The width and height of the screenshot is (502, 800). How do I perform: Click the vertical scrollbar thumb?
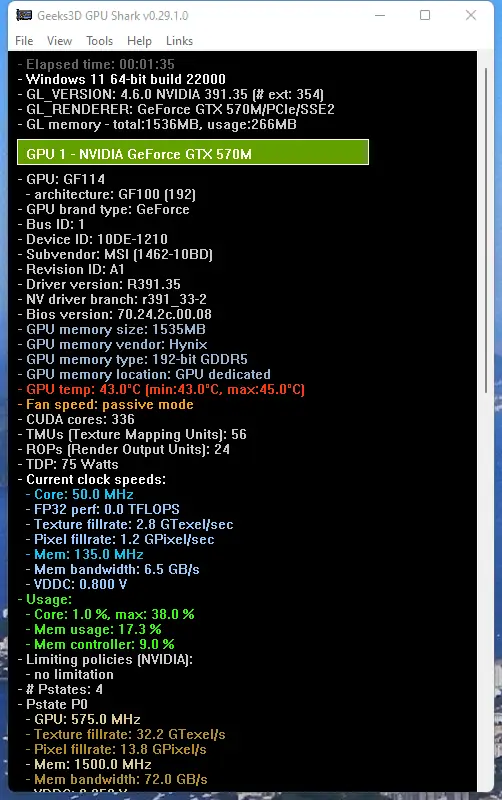pyautogui.click(x=486, y=230)
